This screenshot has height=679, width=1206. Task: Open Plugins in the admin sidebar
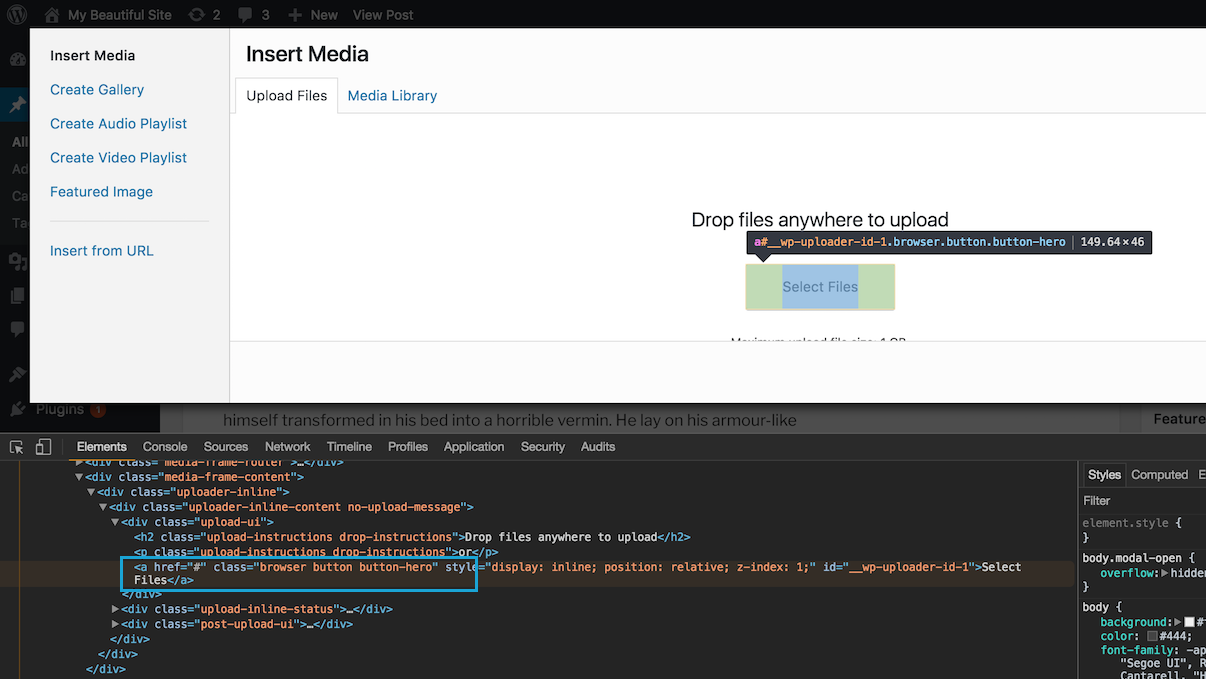60,409
